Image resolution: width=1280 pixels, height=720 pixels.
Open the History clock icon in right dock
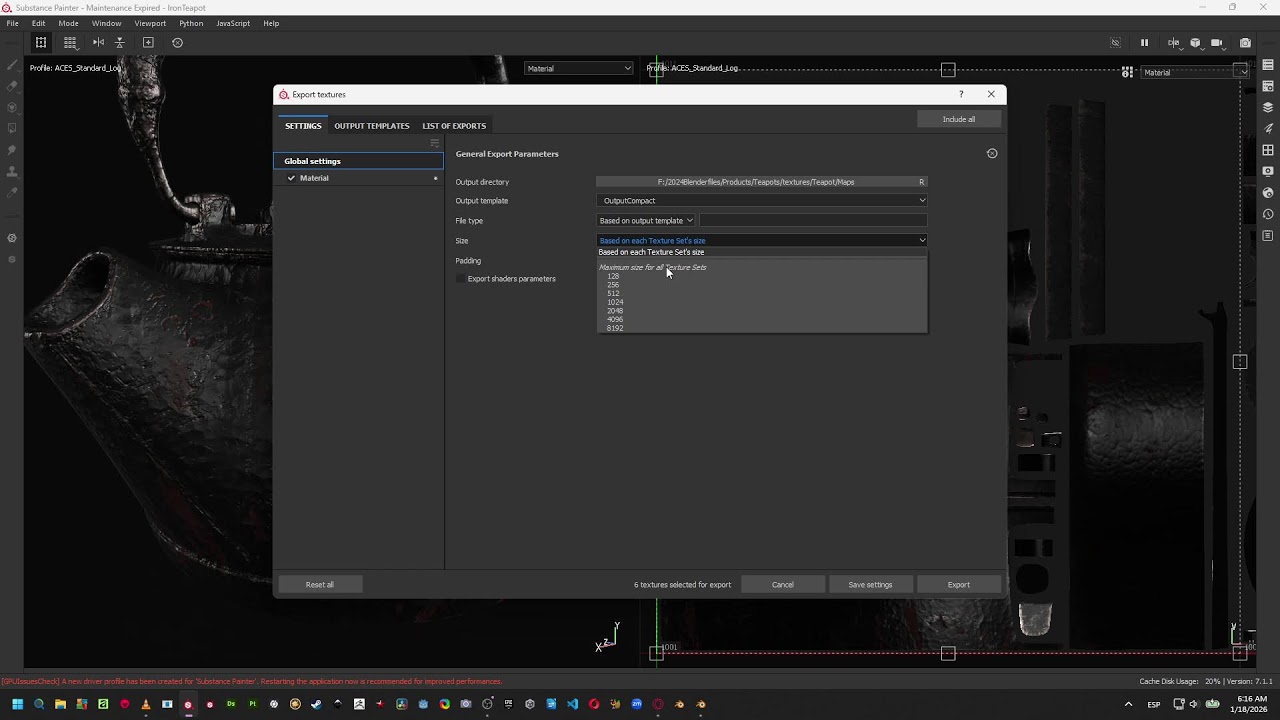click(1268, 214)
